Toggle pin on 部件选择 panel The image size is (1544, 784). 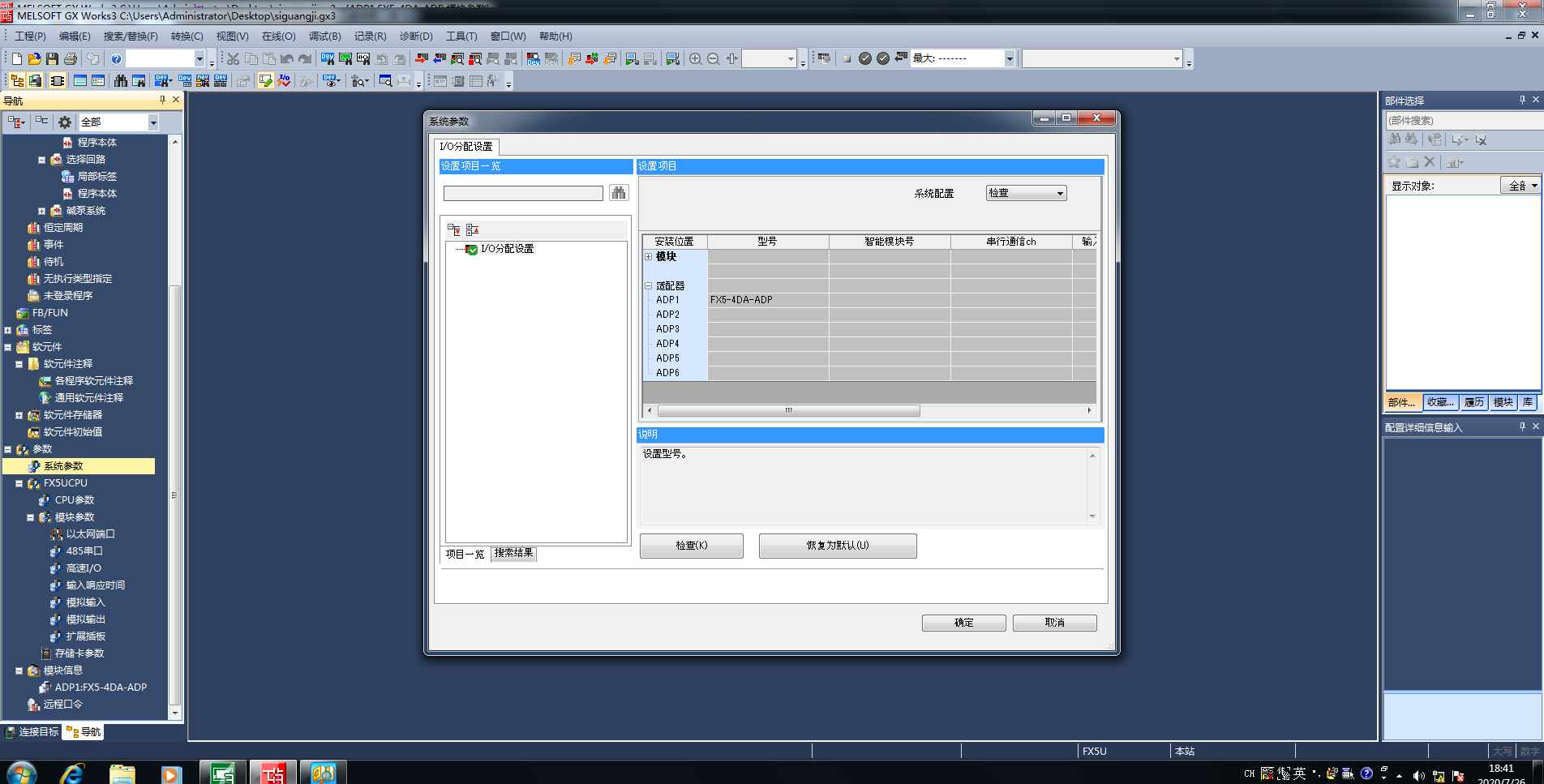[x=1522, y=100]
